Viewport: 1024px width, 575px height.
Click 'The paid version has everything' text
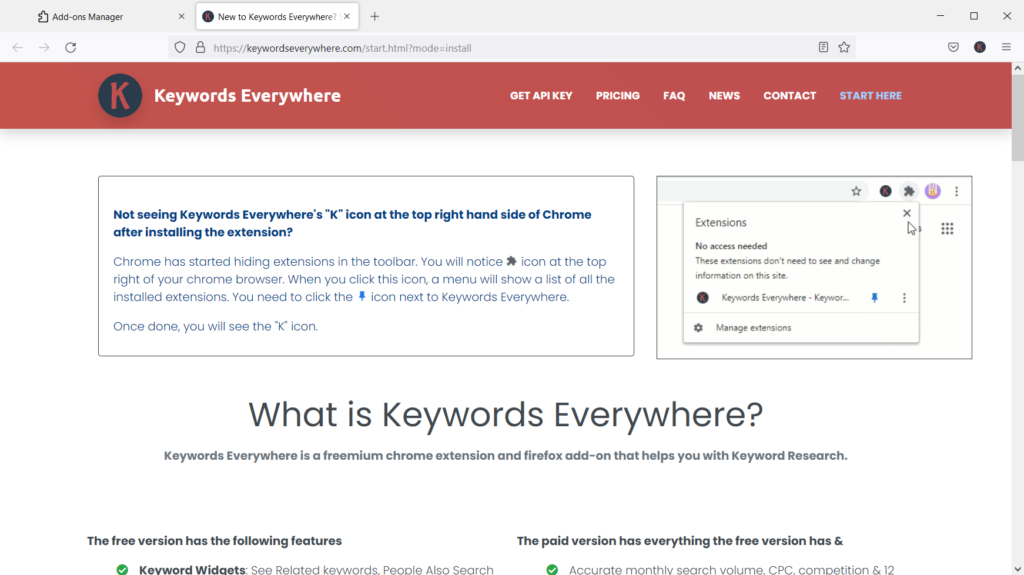[680, 541]
